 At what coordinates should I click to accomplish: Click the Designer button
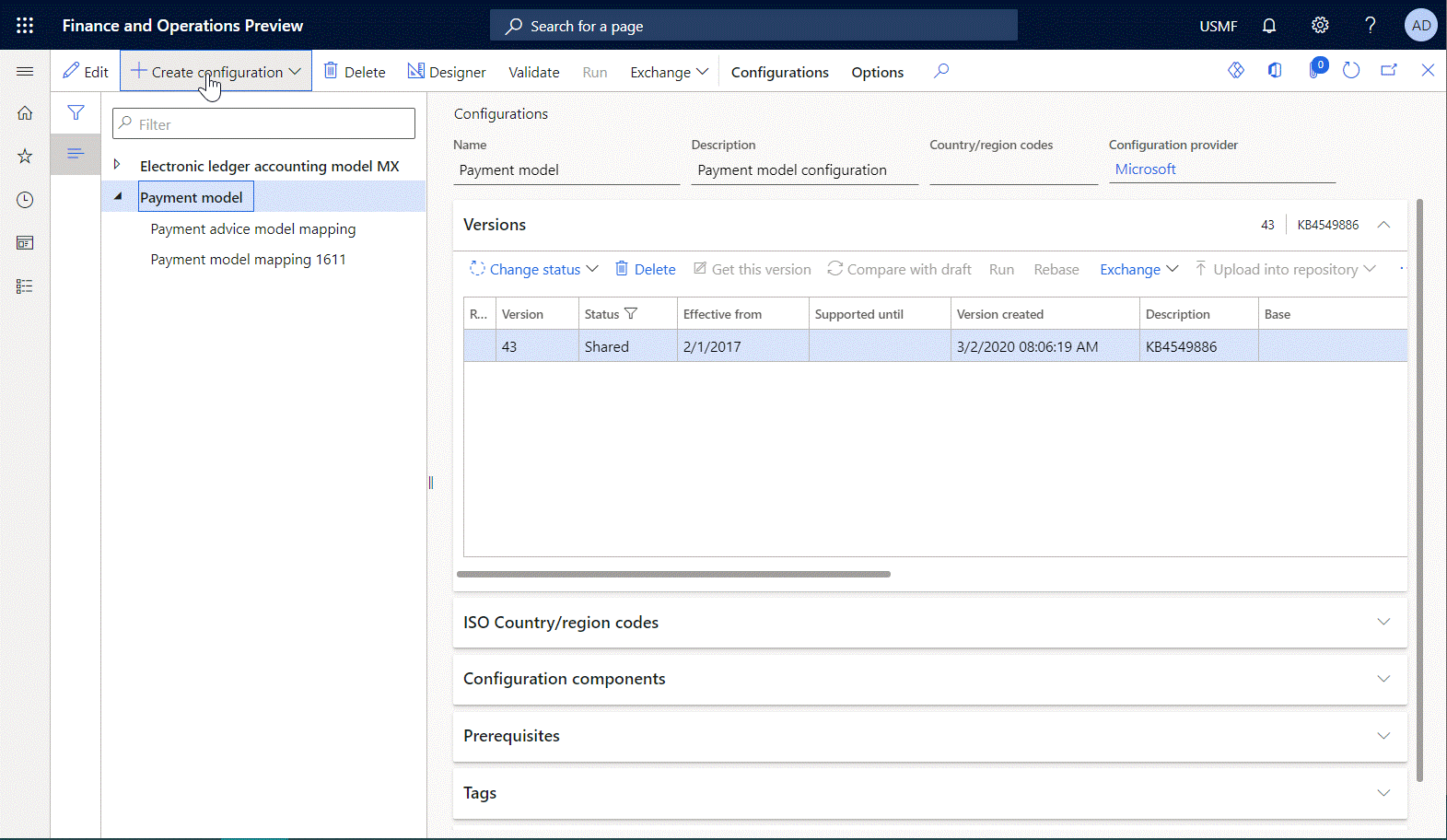(x=447, y=72)
